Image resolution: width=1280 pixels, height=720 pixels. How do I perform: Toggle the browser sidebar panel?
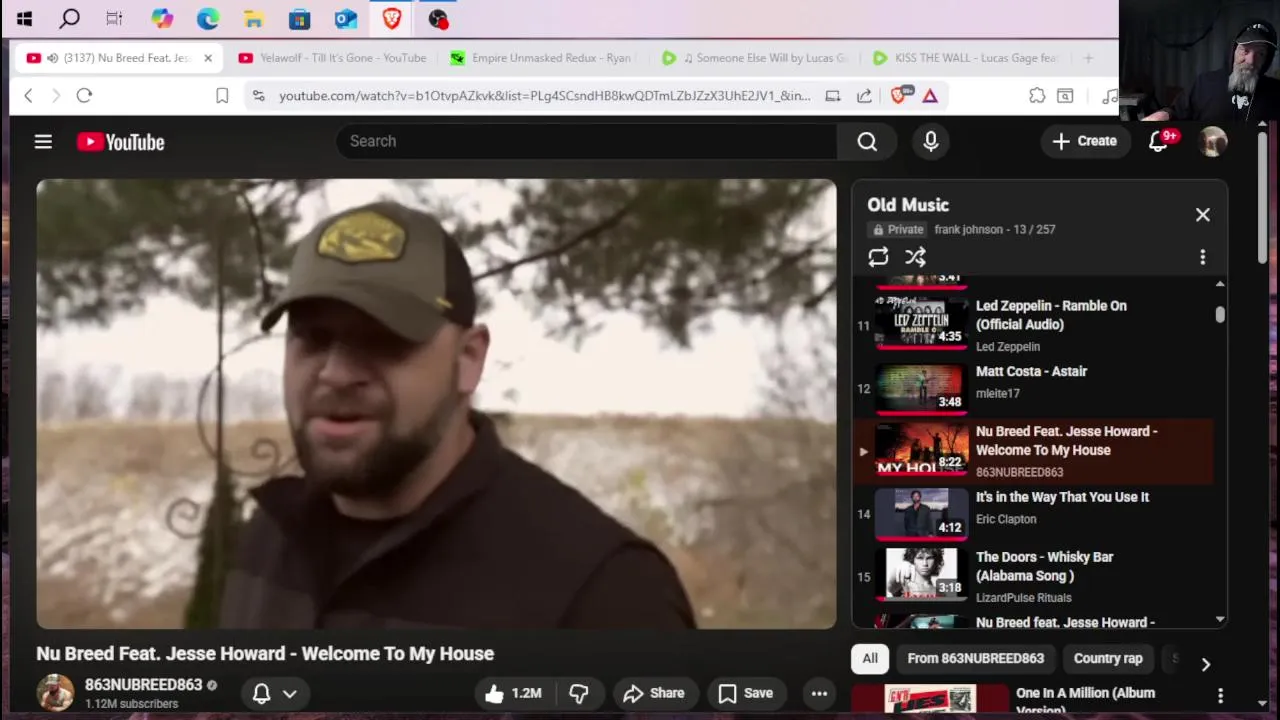point(1065,95)
